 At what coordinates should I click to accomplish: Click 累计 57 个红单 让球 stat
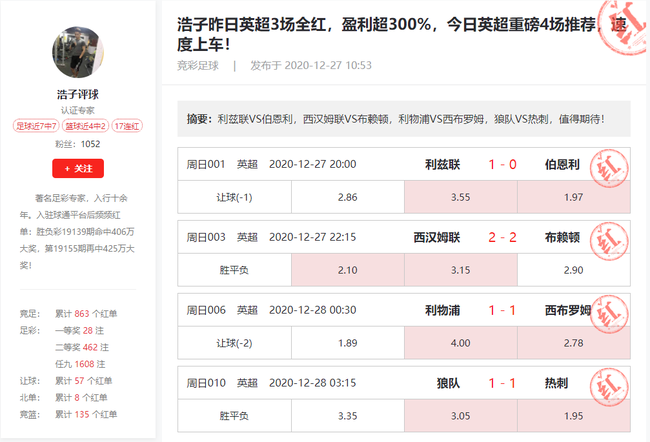(84, 381)
